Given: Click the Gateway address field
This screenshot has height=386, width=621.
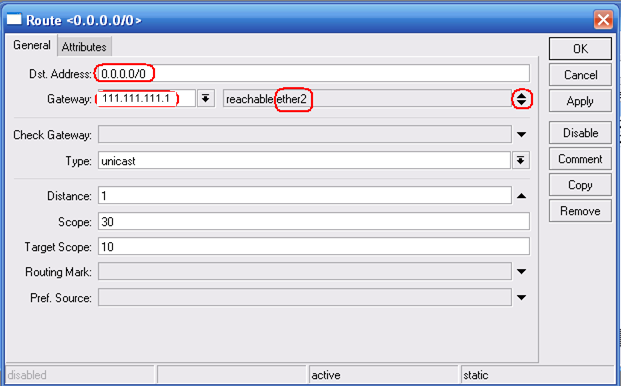Looking at the screenshot, I should click(147, 98).
